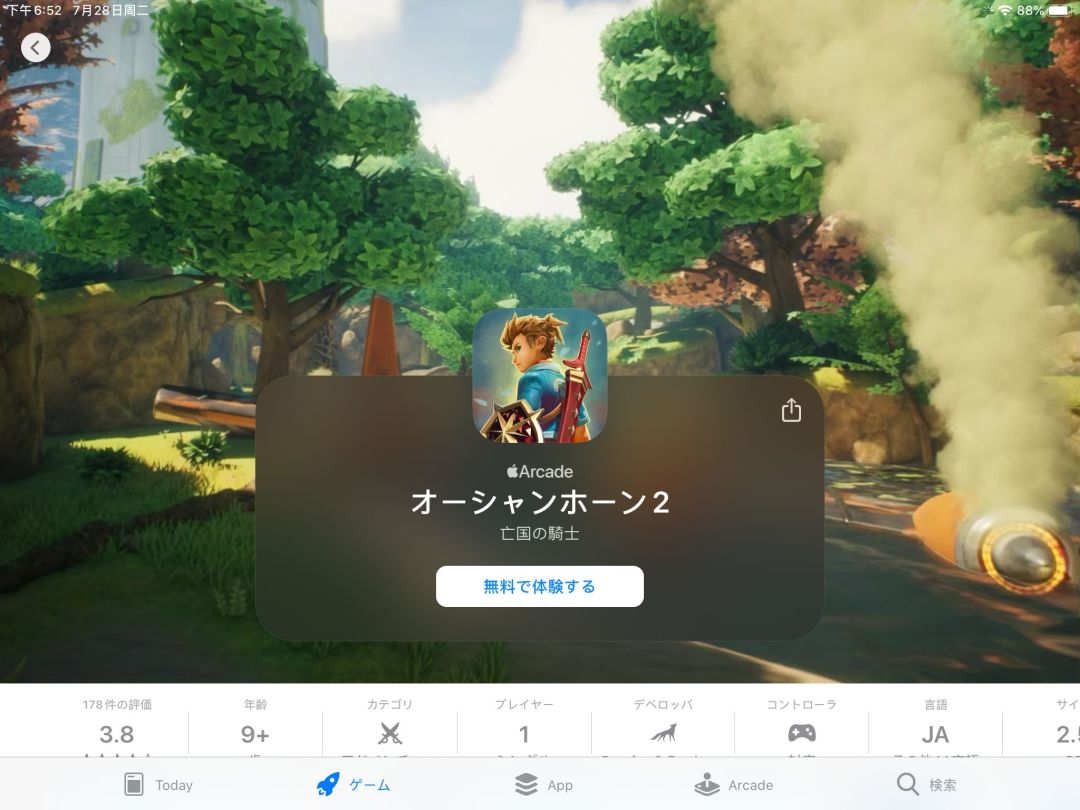Open the App tab
1080x810 pixels.
543,785
